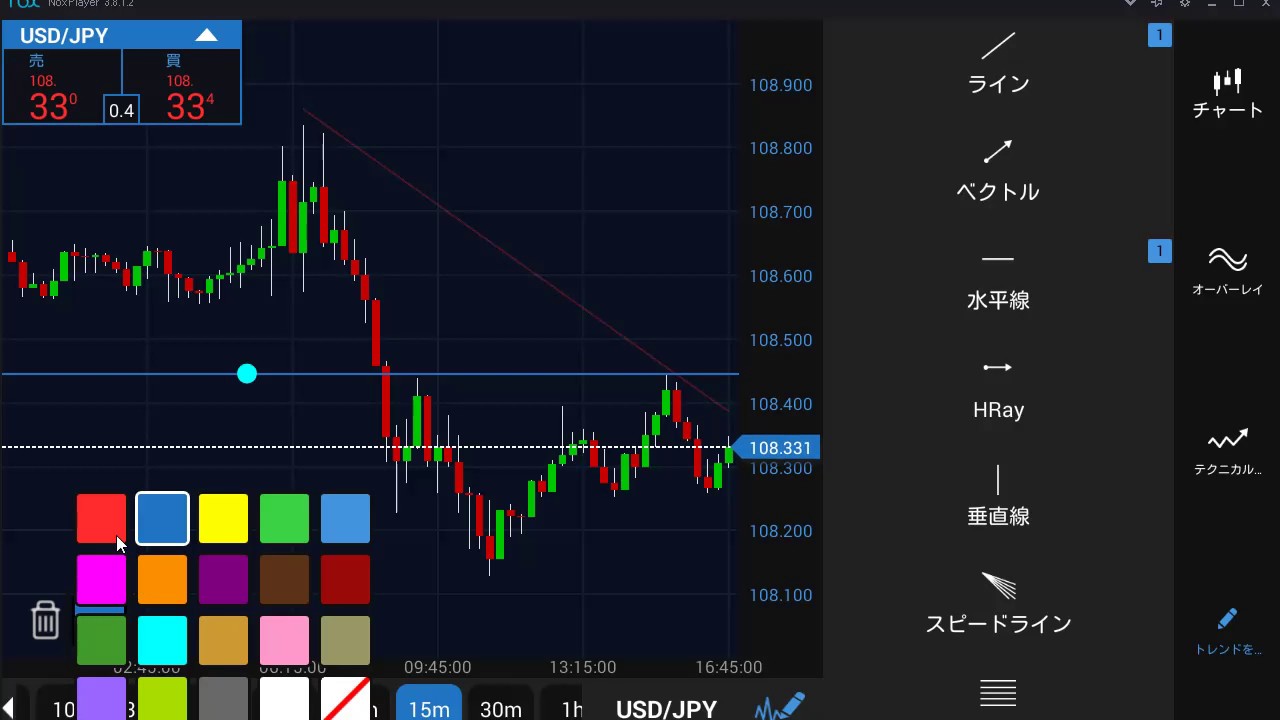The height and width of the screenshot is (720, 1280).
Task: Click NoxPlayer title bar pin icon
Action: [x=1157, y=4]
